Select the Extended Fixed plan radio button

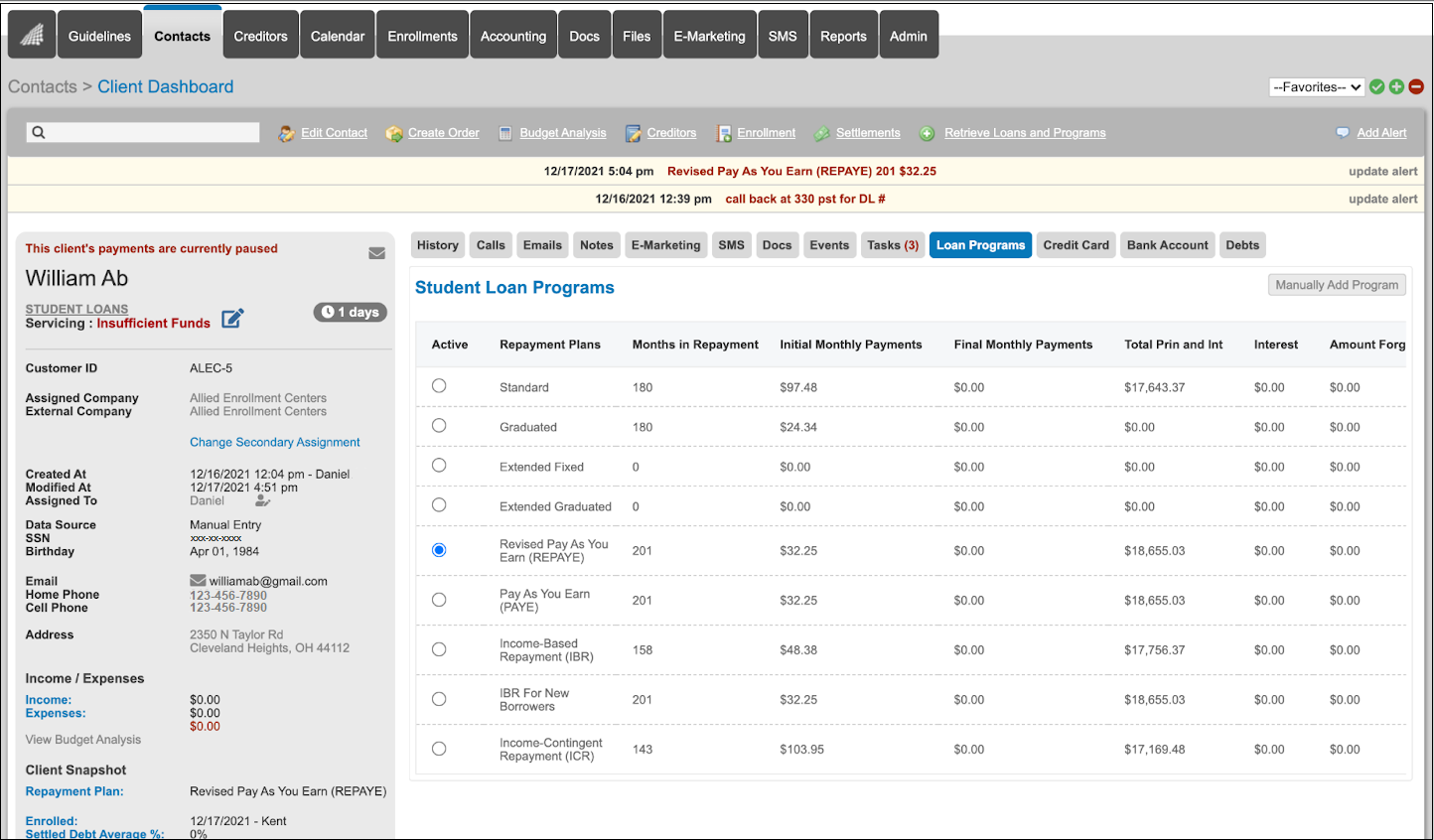tap(439, 466)
